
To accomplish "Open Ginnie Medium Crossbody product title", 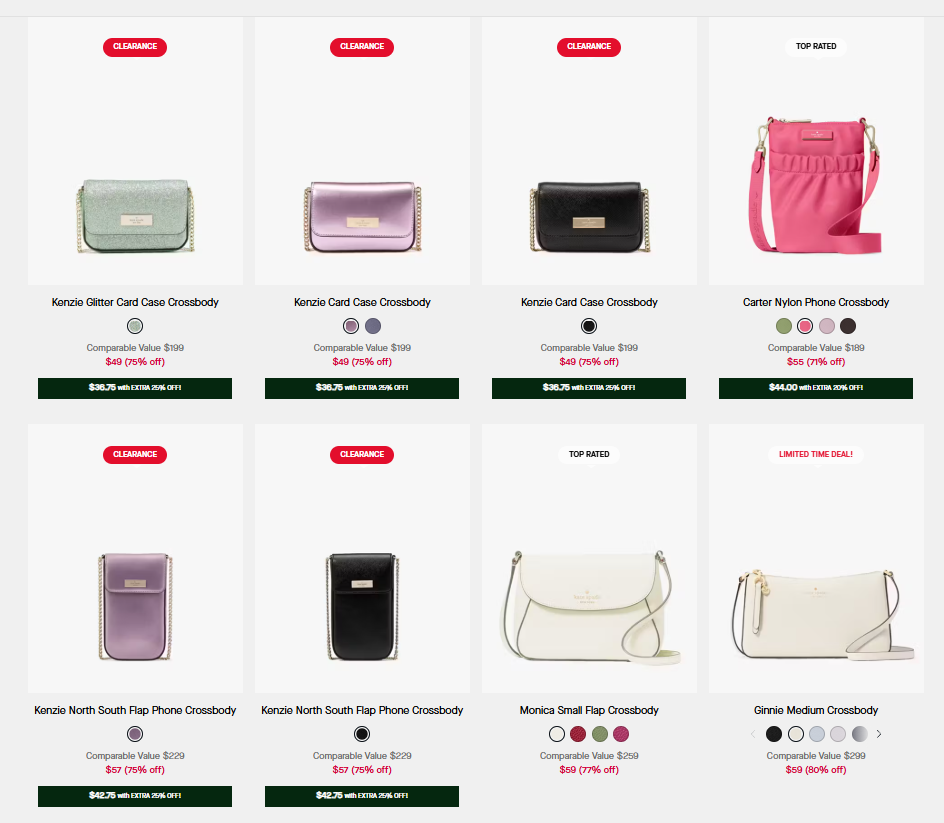I will 816,710.
